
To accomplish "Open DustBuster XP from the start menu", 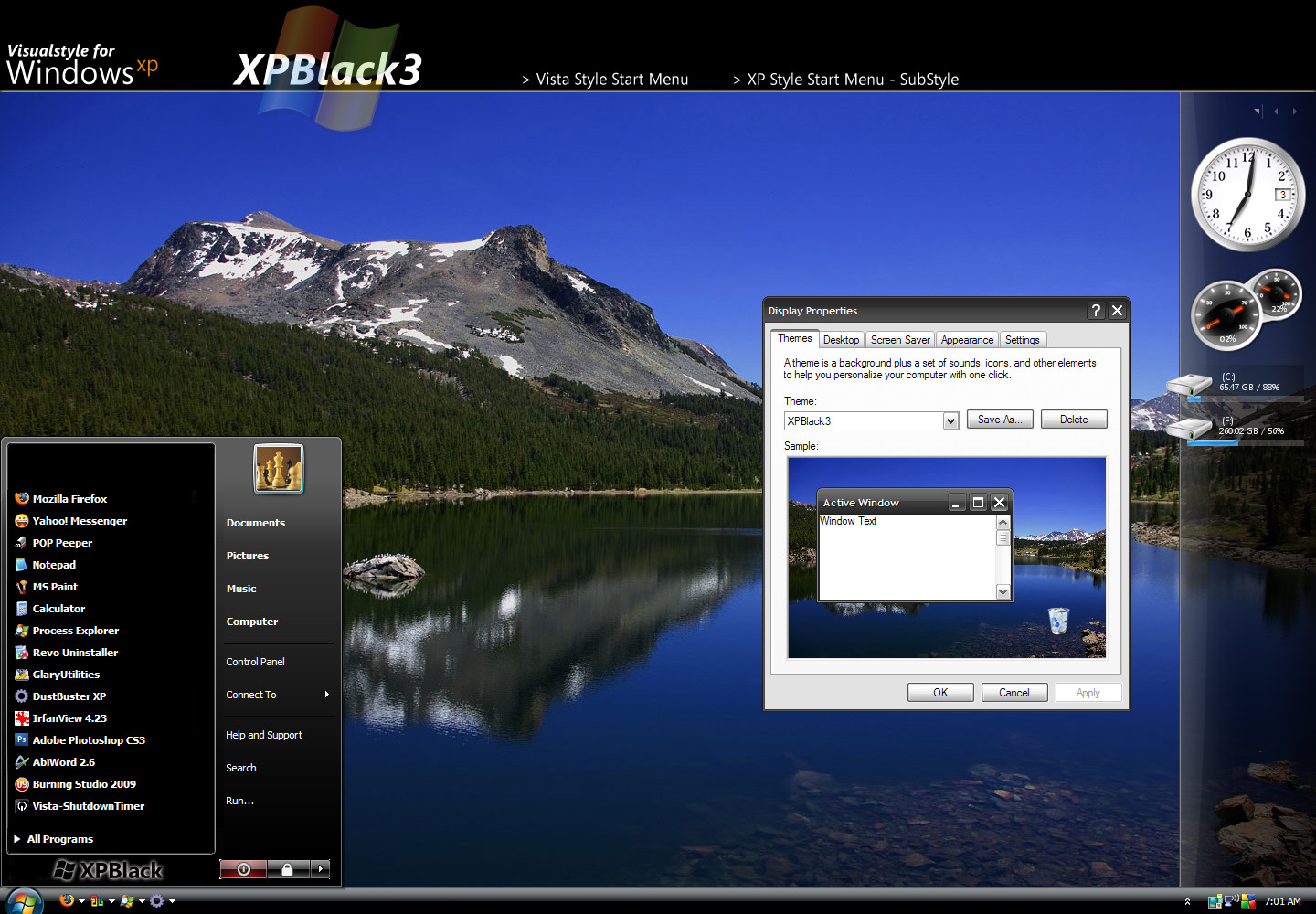I will pos(60,696).
